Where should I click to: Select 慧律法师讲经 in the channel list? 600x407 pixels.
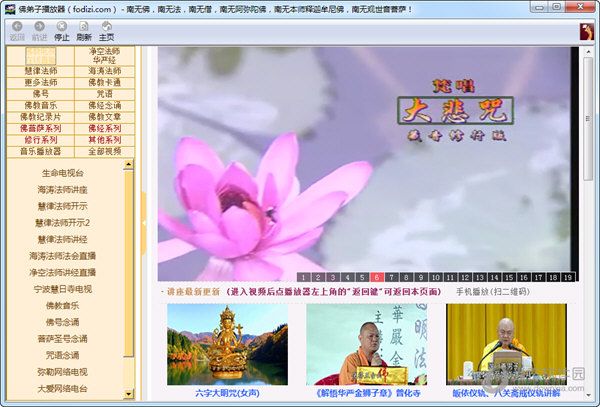[x=63, y=239]
